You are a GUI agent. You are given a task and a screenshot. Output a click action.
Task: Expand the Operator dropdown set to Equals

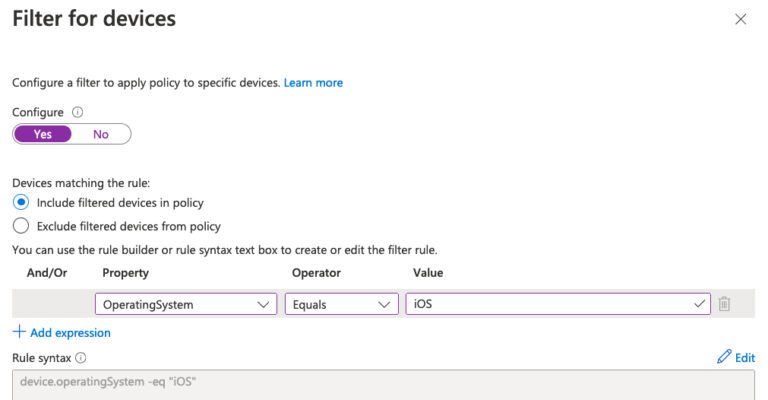(341, 304)
